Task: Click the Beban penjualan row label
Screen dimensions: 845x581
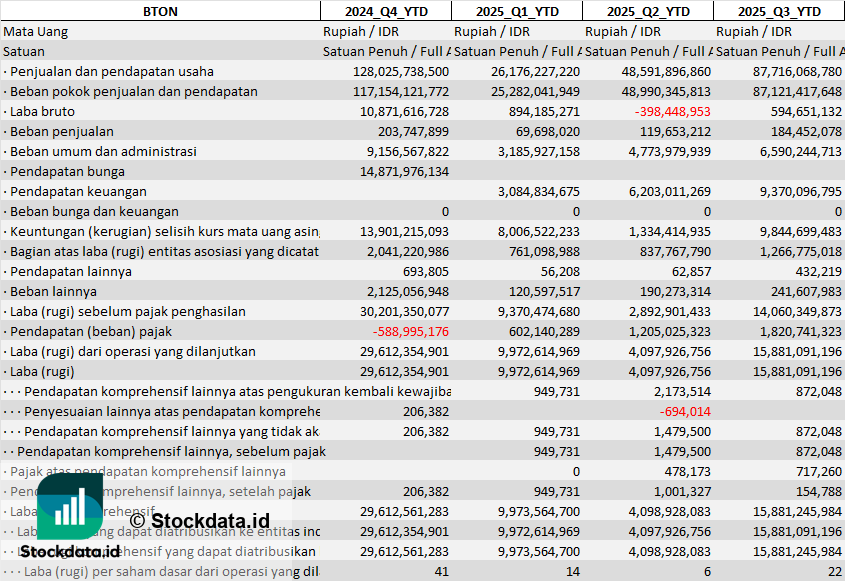Action: click(61, 131)
